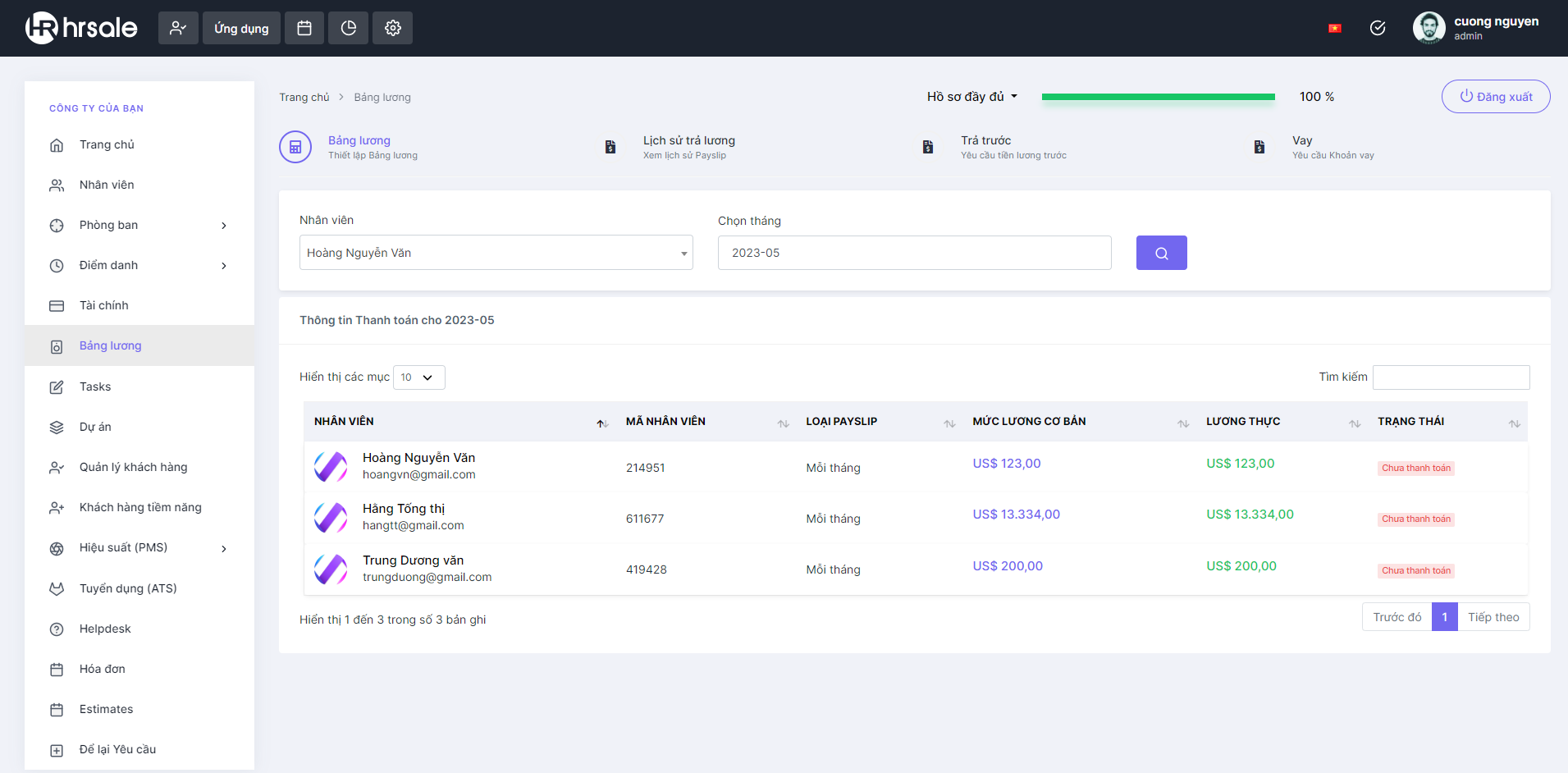Open the Ứng dụng menu
Screen dimensions: 1568x773
[x=241, y=28]
